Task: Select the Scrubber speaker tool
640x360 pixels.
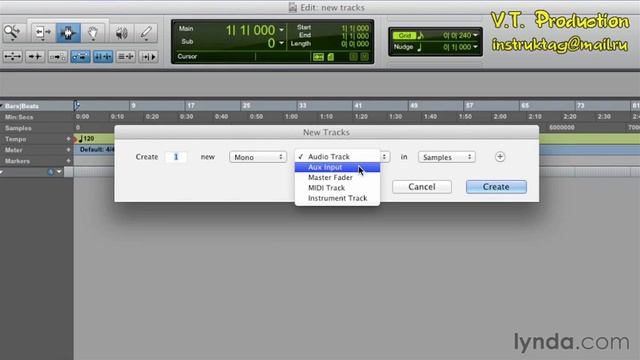Action: [x=121, y=32]
